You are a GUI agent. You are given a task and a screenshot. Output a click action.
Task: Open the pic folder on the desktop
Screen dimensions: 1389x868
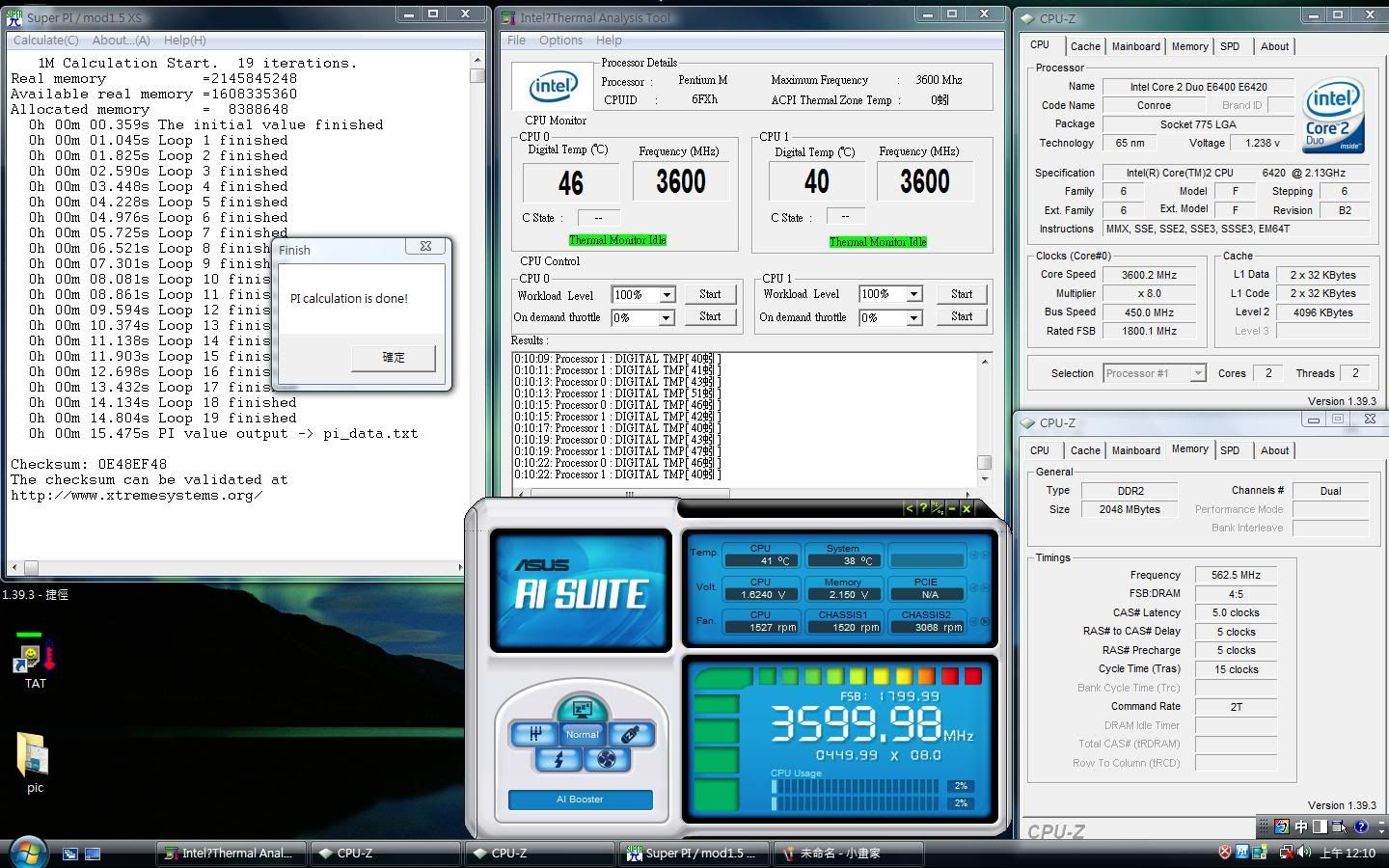34,763
